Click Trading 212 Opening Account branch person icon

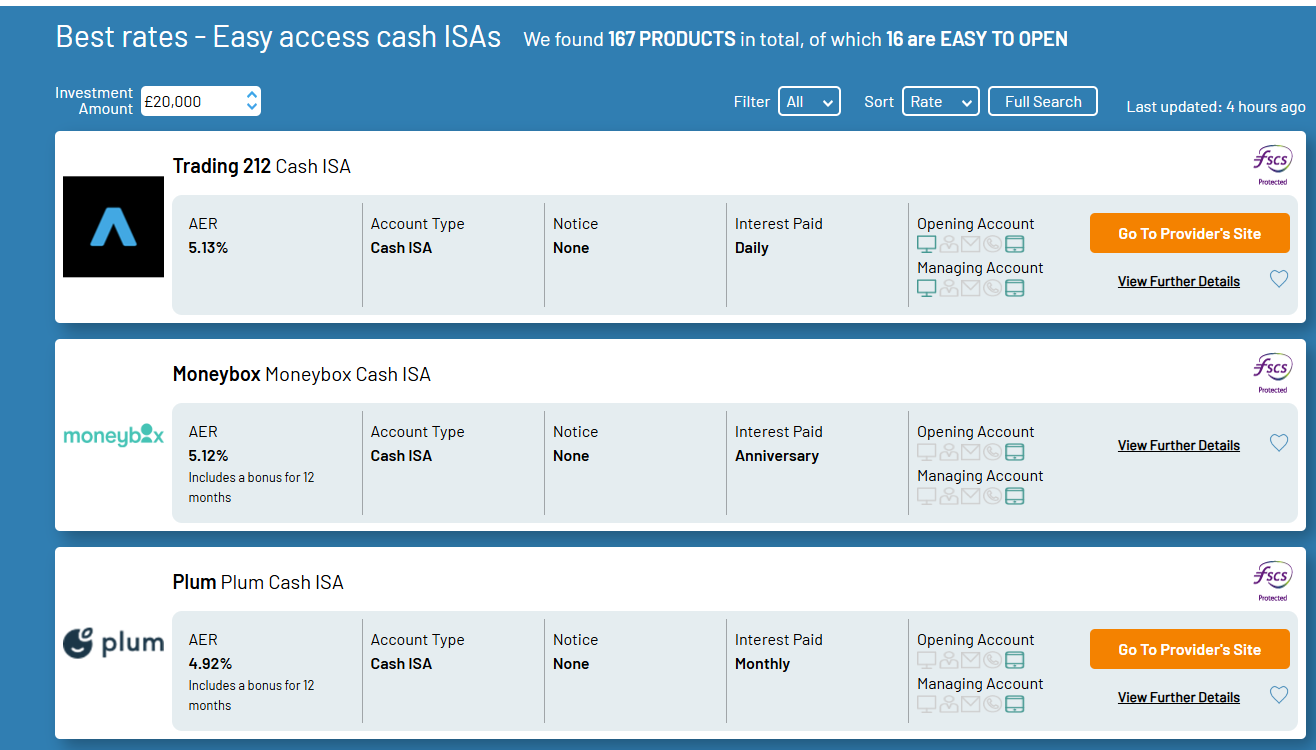coord(949,244)
